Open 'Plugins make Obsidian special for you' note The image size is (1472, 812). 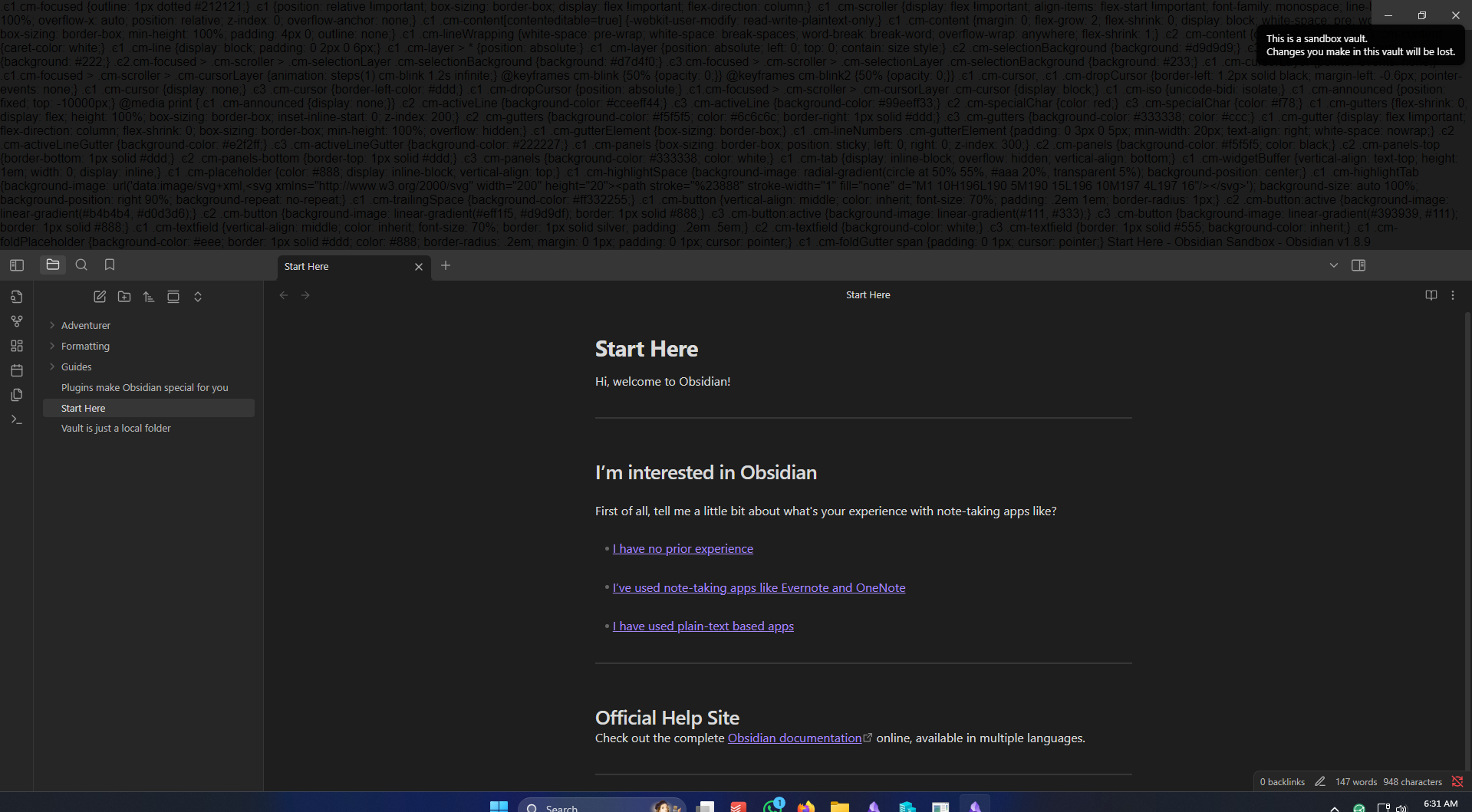[x=149, y=387]
